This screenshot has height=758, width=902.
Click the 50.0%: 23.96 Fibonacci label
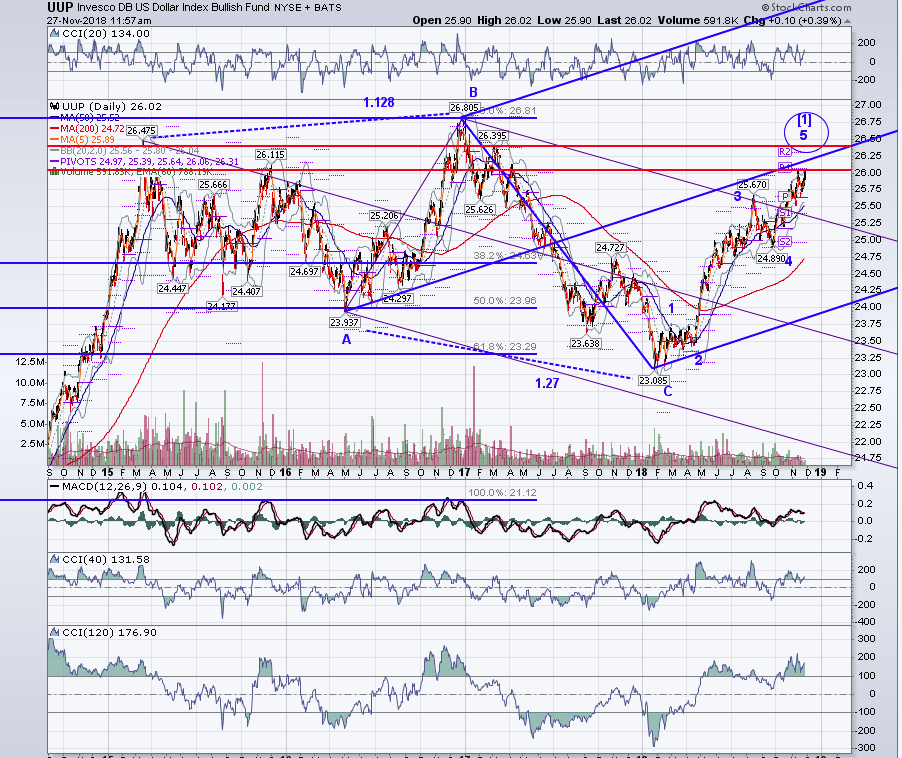tap(504, 301)
